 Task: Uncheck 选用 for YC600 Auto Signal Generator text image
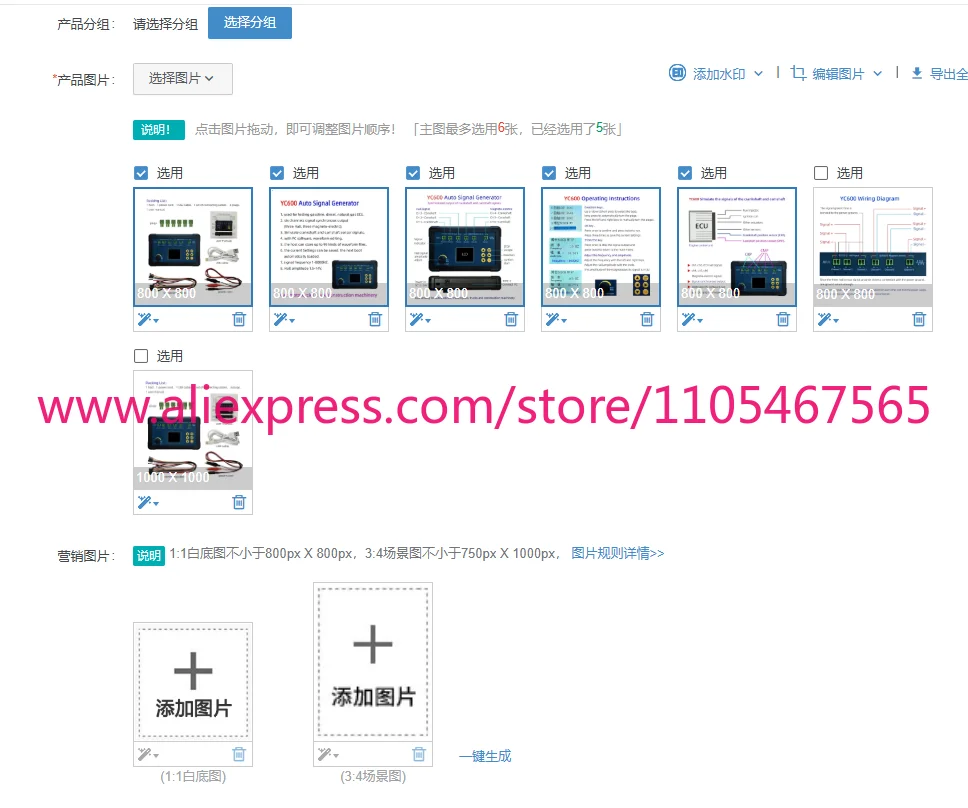(x=277, y=173)
